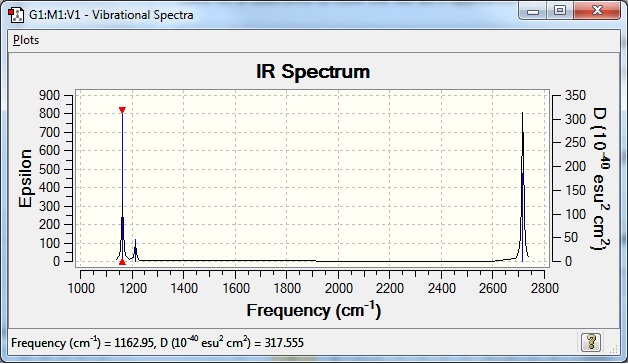Screen dimensions: 628x364
Task: Click the 150 tick label on the D axis
Action: (575, 190)
